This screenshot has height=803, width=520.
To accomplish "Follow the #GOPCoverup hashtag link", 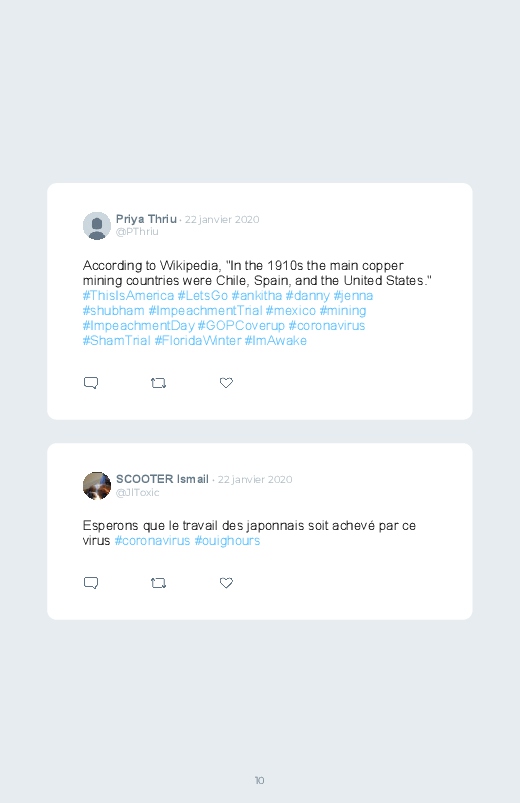I will pyautogui.click(x=241, y=326).
